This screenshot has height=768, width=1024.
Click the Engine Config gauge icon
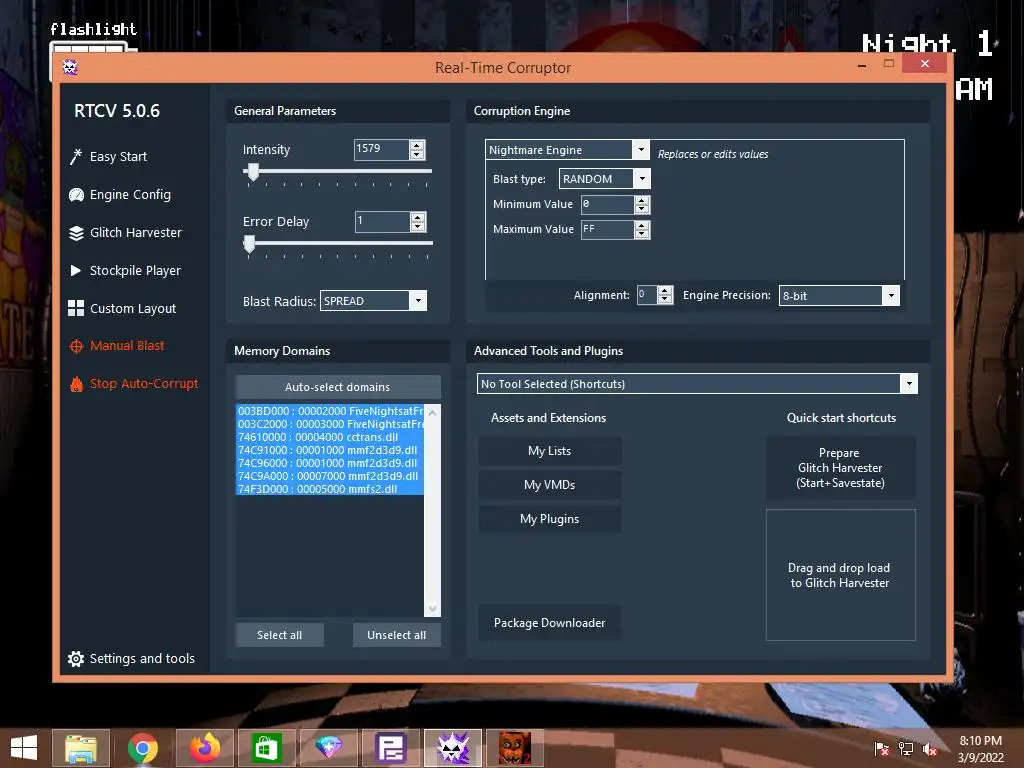pos(76,195)
